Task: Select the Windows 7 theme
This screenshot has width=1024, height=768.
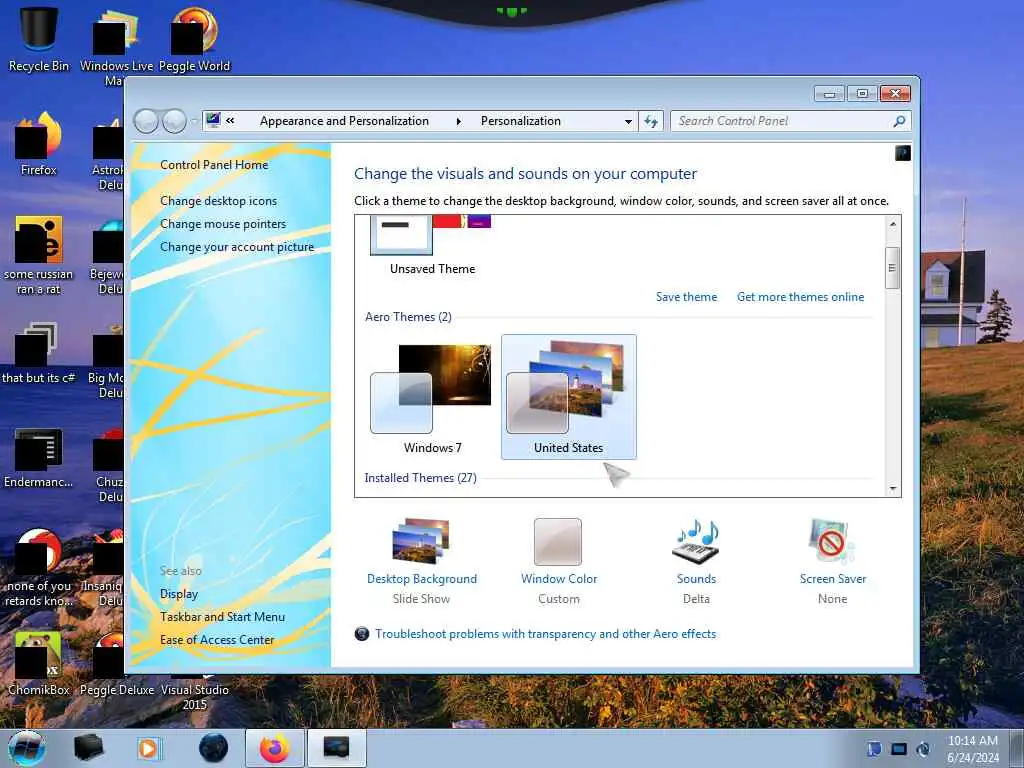Action: pyautogui.click(x=432, y=398)
